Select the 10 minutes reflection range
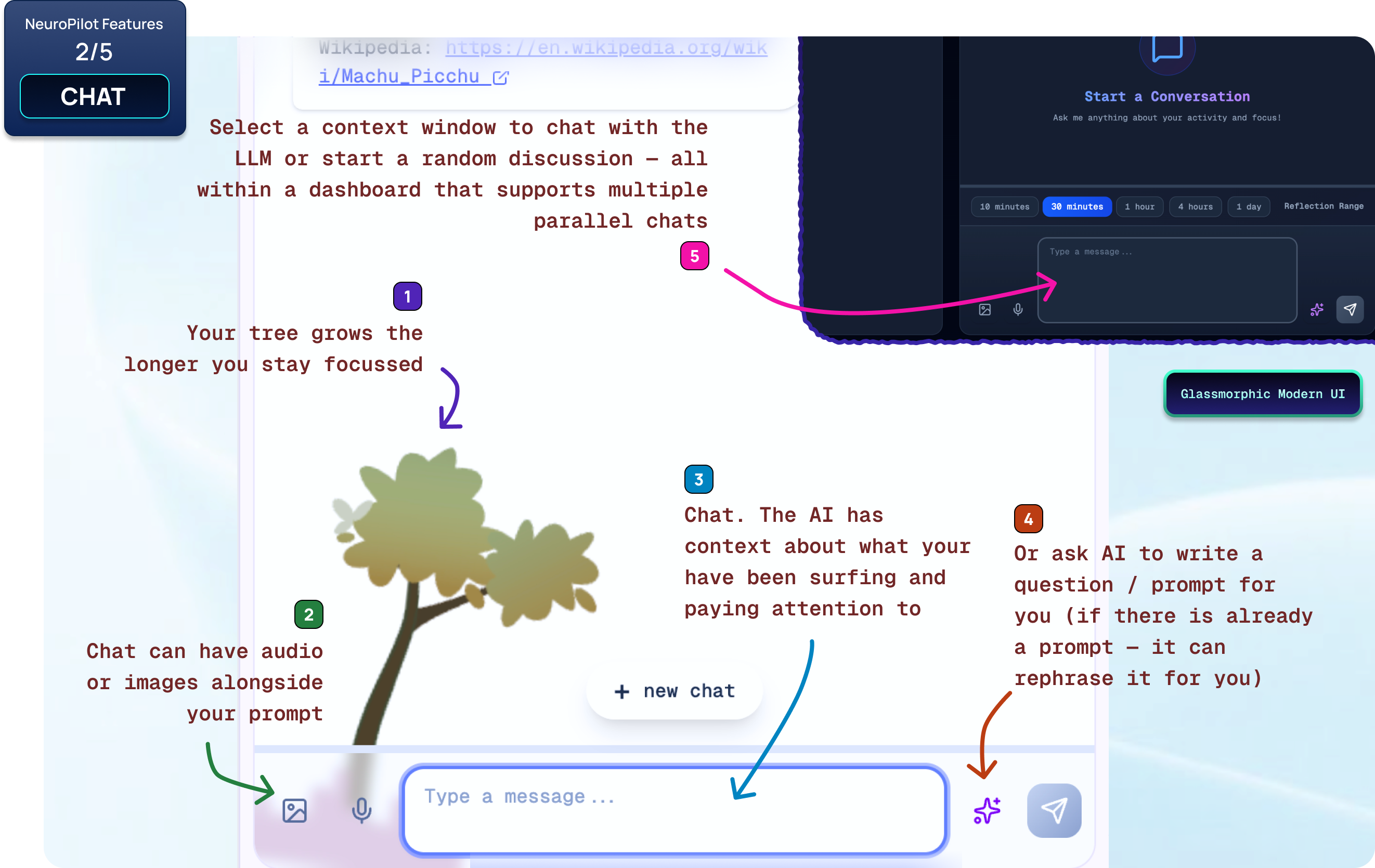The height and width of the screenshot is (868, 1375). 1004,206
